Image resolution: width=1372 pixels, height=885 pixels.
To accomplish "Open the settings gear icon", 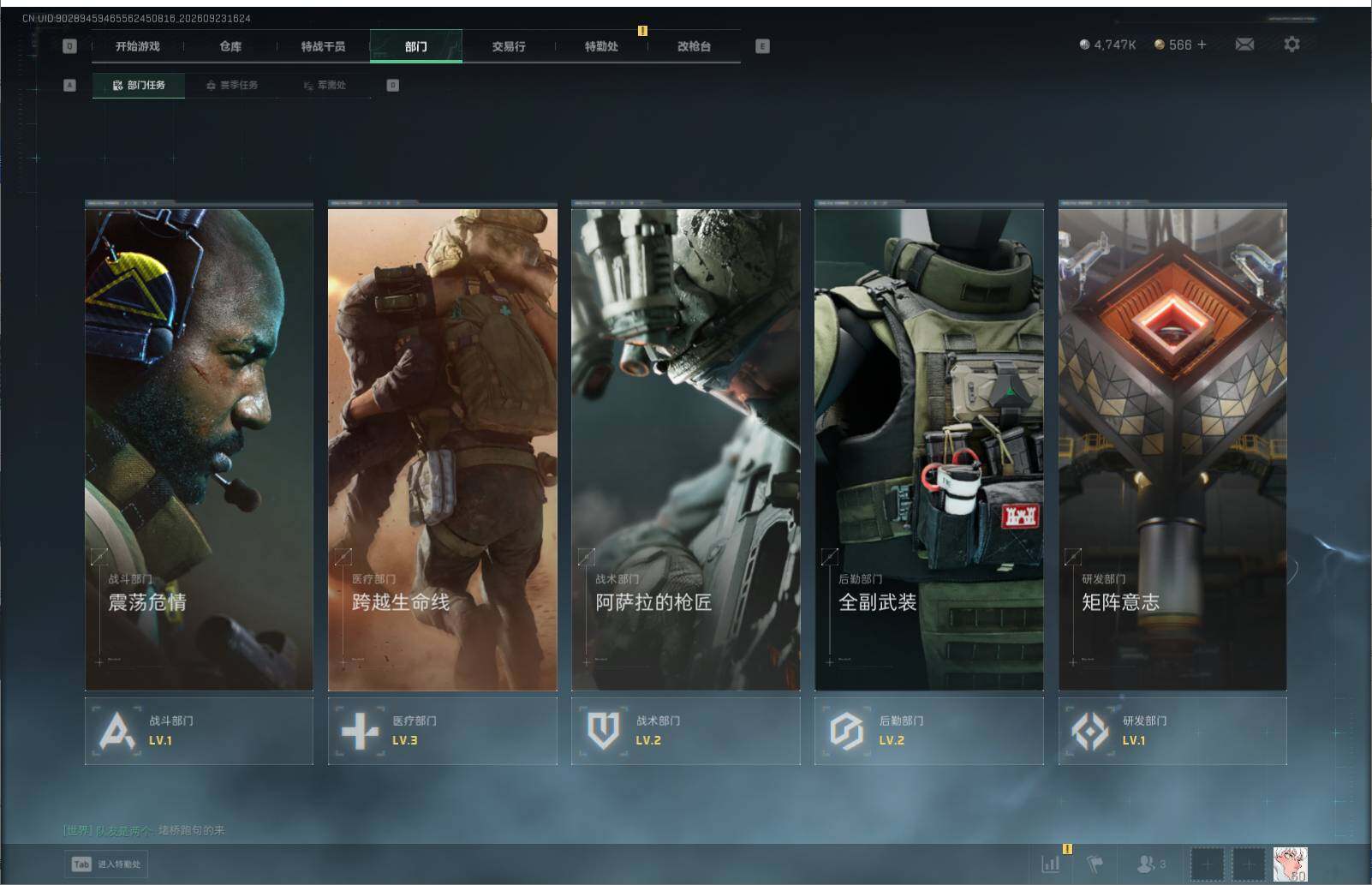I will 1291,44.
